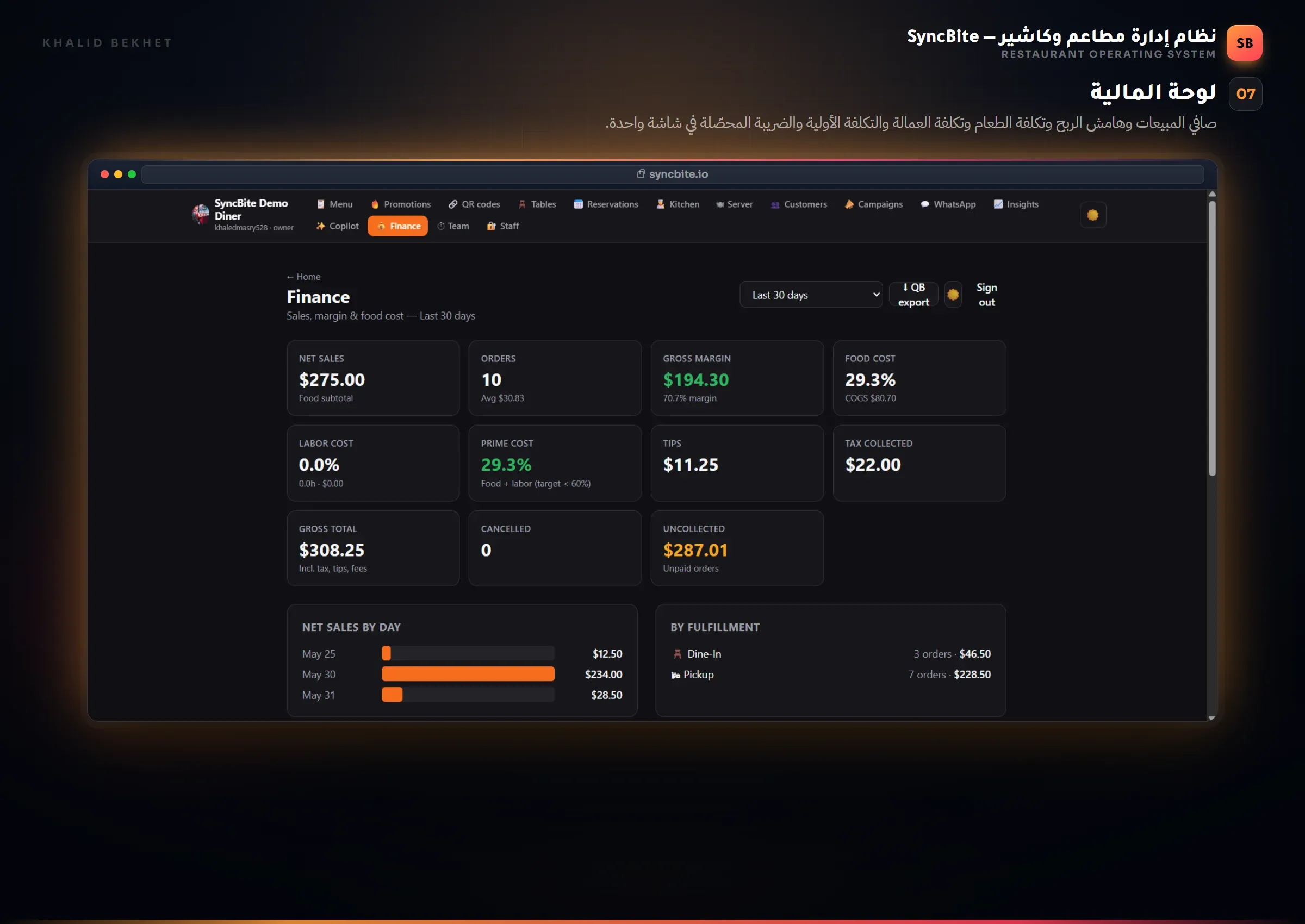Screen dimensions: 1305x924
Task: Click QB export button
Action: (913, 295)
